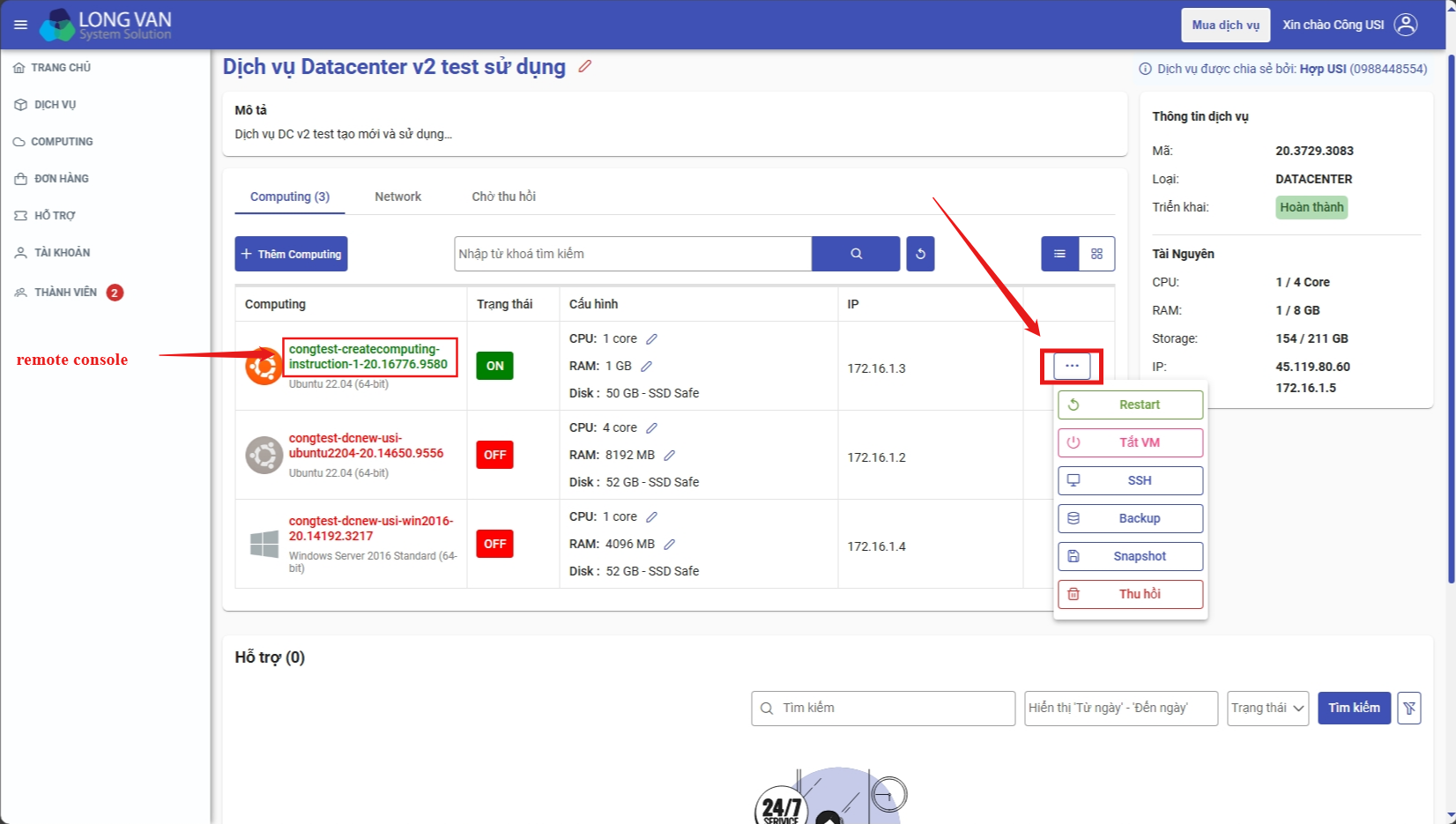The image size is (1456, 824).
Task: Open Trạng thái dropdown
Action: [1267, 708]
